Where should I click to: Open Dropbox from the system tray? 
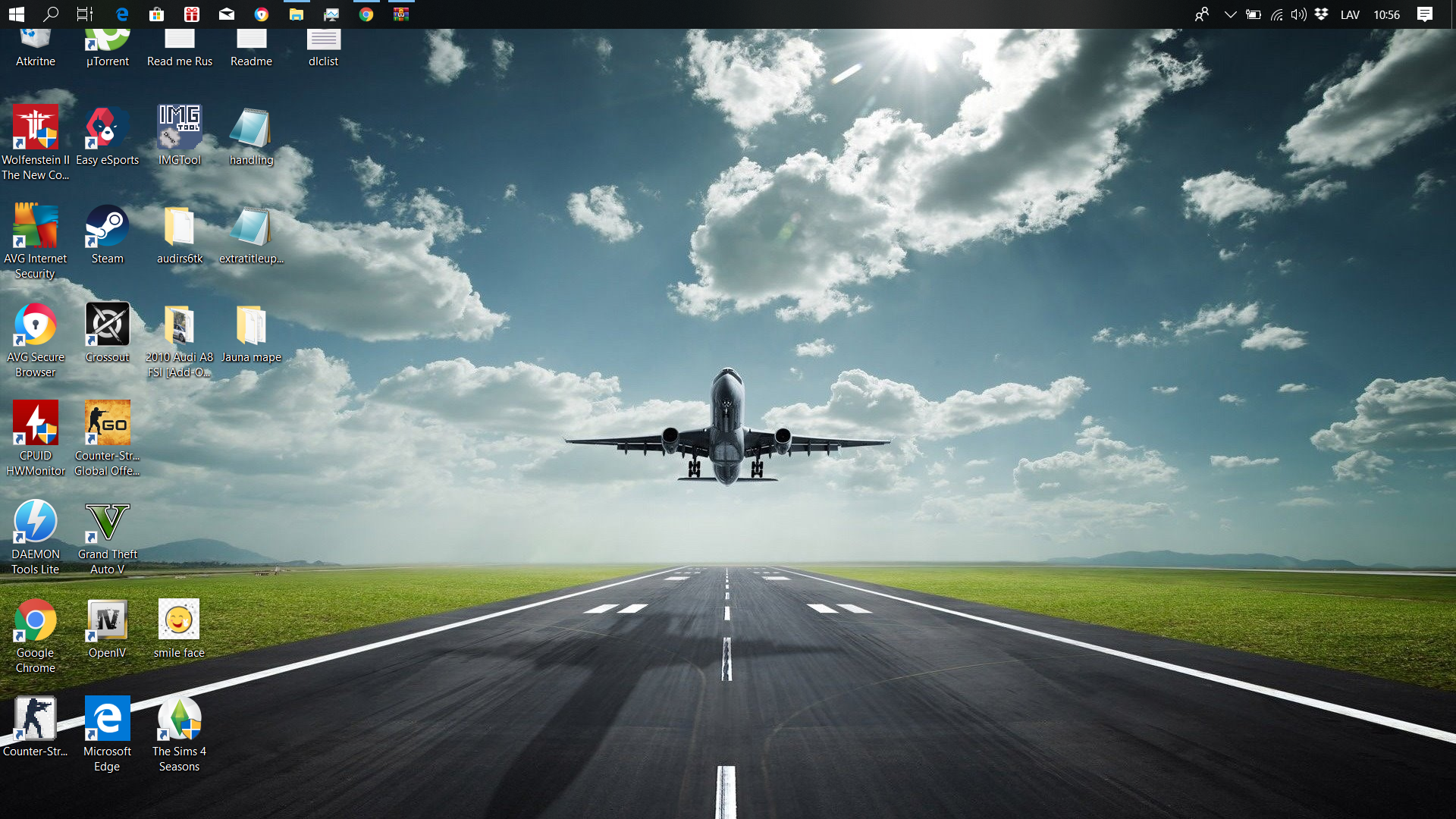(1321, 14)
